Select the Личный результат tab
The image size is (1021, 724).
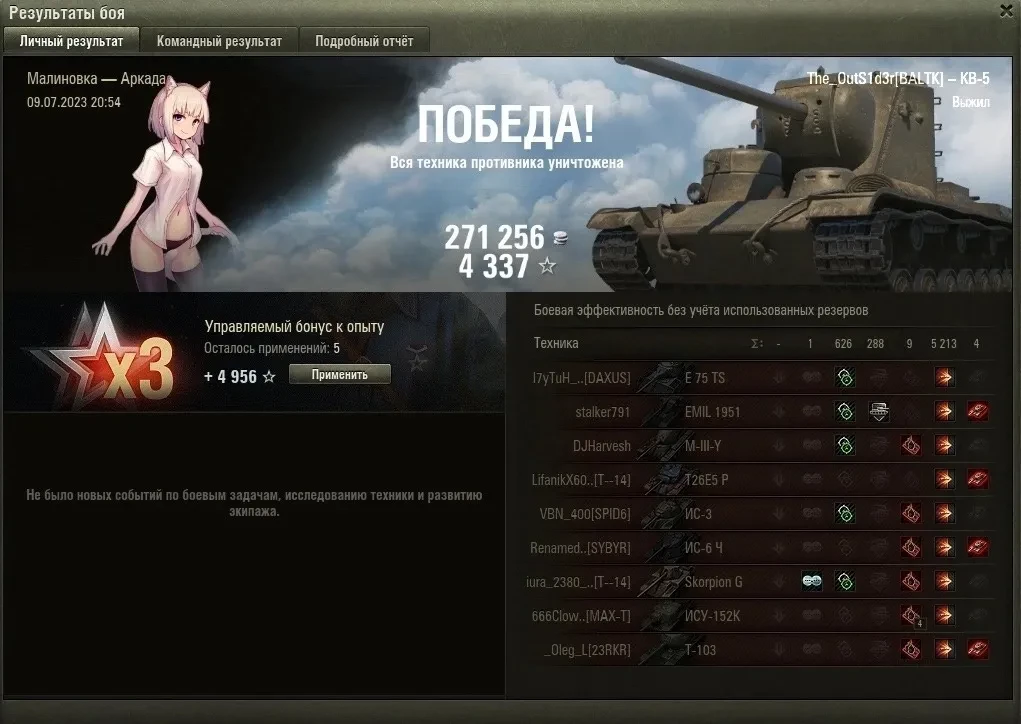(x=71, y=41)
